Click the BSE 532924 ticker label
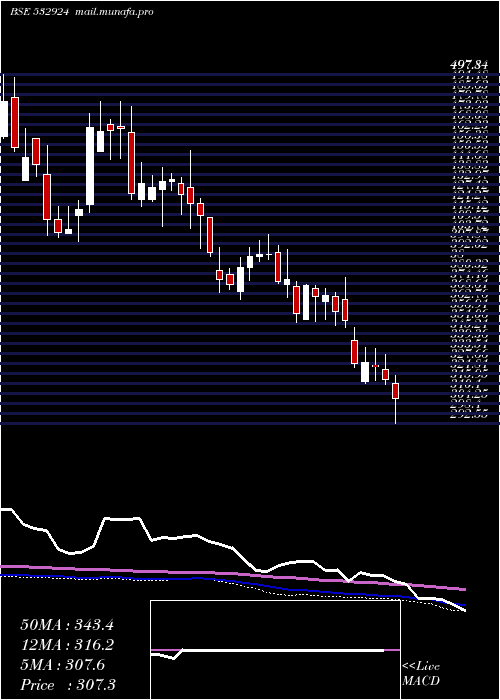500x700 pixels. coord(39,12)
